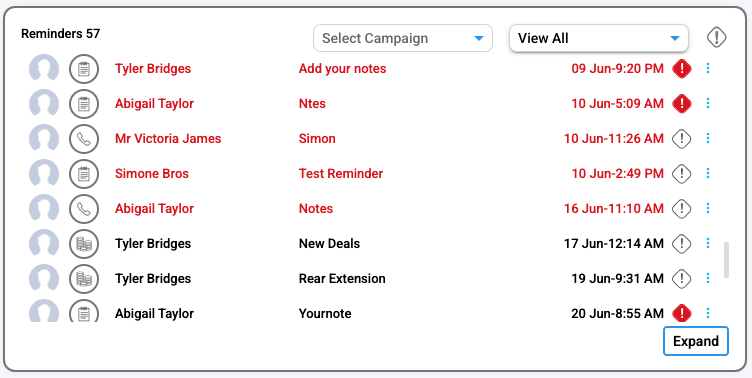Open three-dot menu for Ntes reminder
Image resolution: width=752 pixels, height=378 pixels.
click(x=708, y=104)
